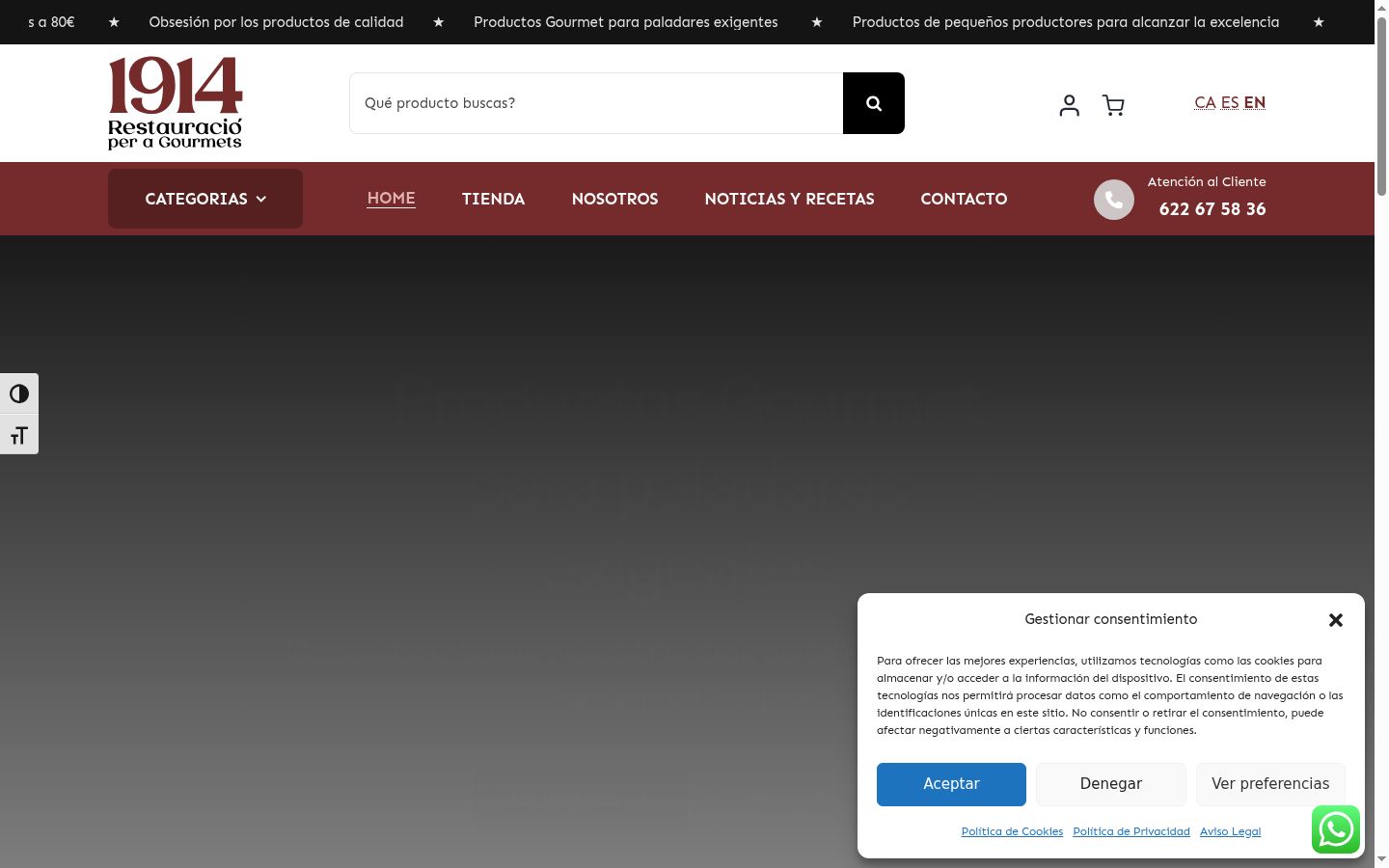Toggle font size accessibility button

pyautogui.click(x=19, y=435)
